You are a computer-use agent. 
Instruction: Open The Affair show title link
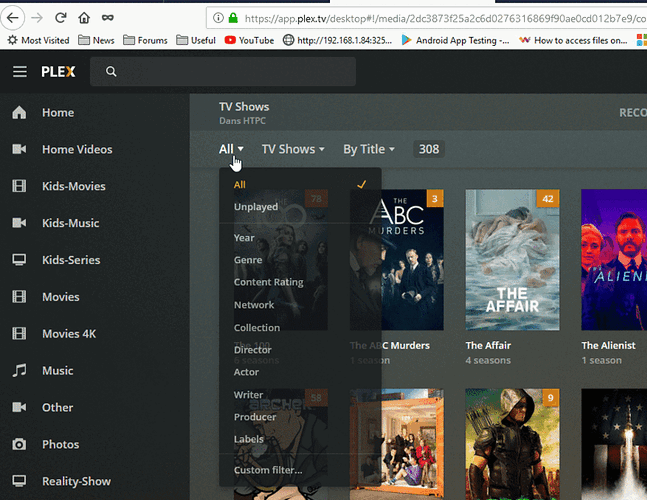tap(488, 345)
